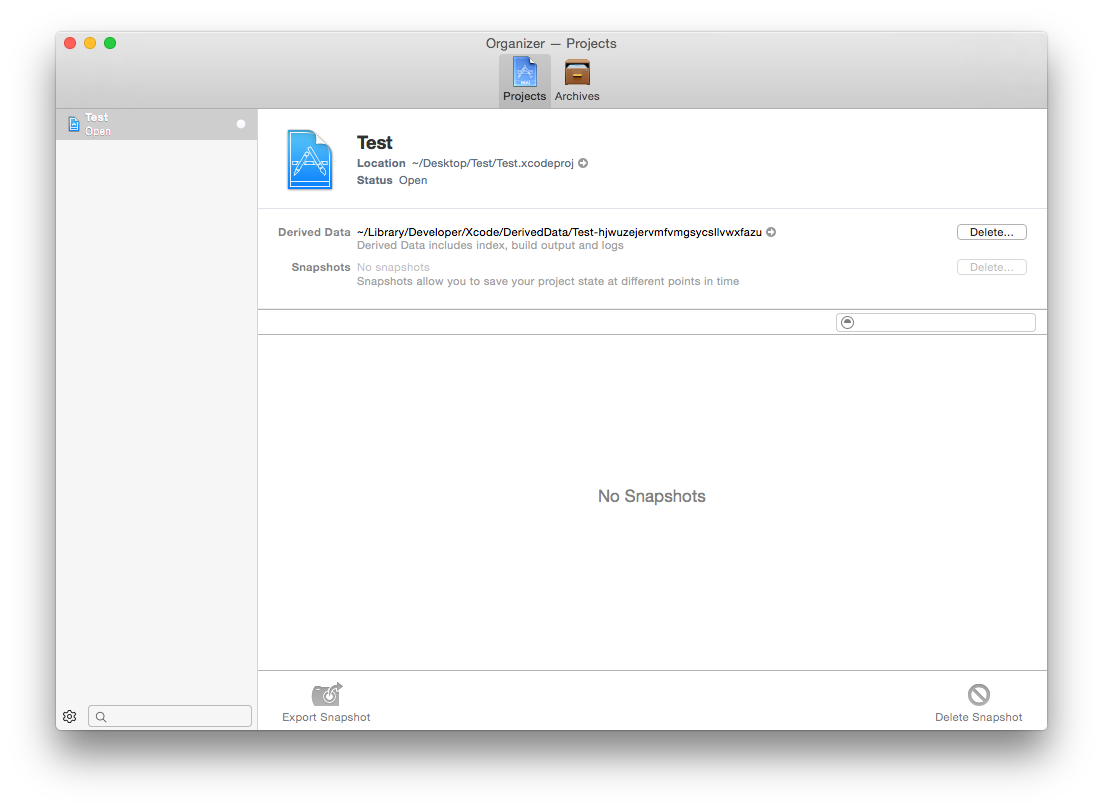Click the sidebar project search field
1103x810 pixels.
(x=170, y=716)
